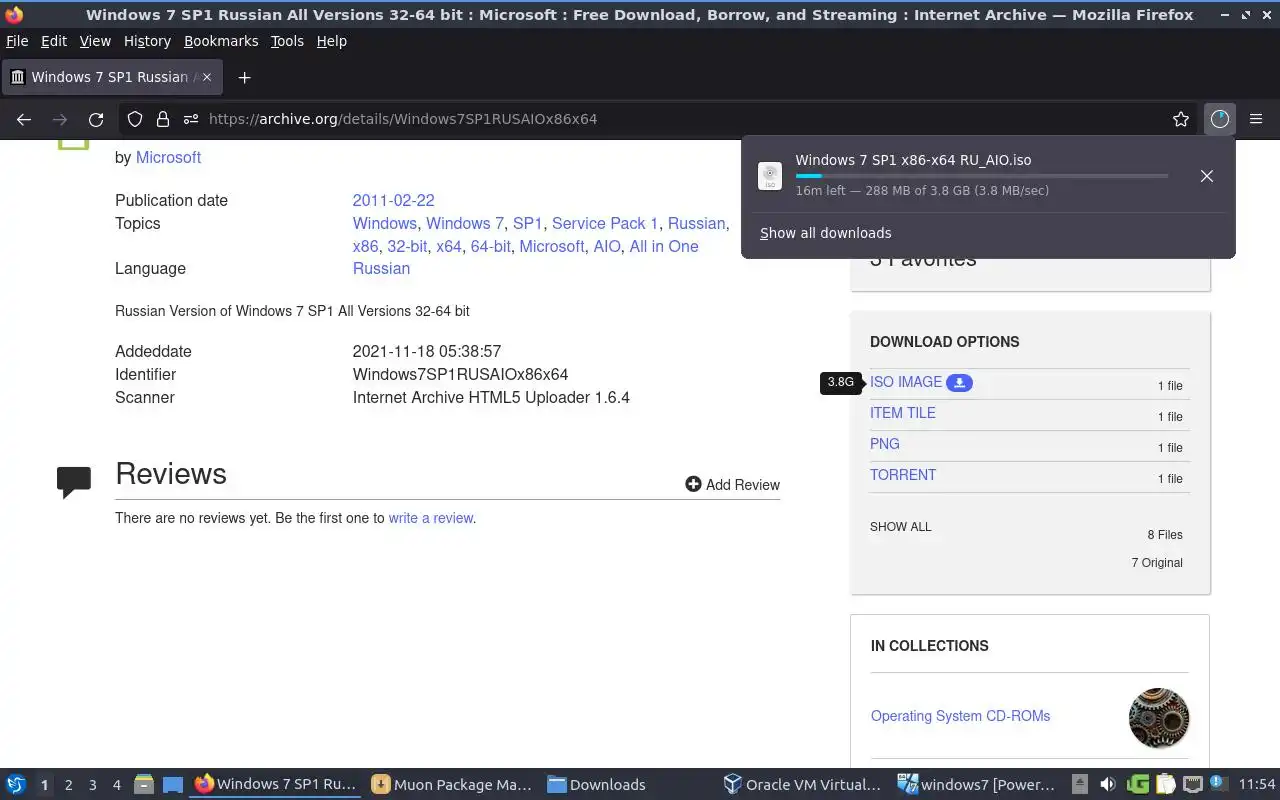Viewport: 1280px width, 800px height.
Task: Open the Tools menu
Action: click(x=287, y=41)
